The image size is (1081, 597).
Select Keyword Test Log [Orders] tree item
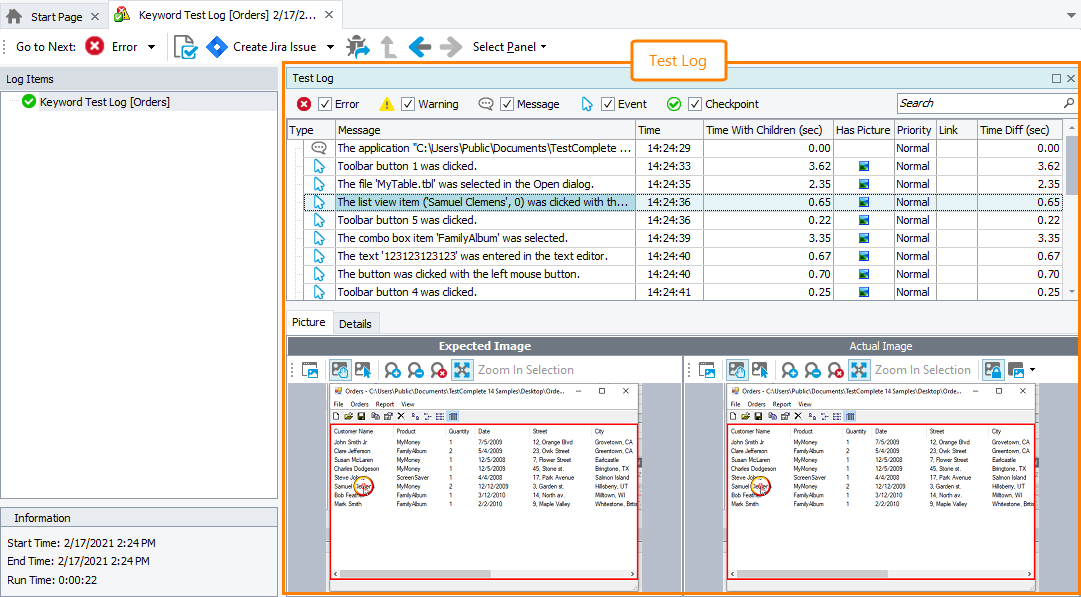click(x=104, y=102)
